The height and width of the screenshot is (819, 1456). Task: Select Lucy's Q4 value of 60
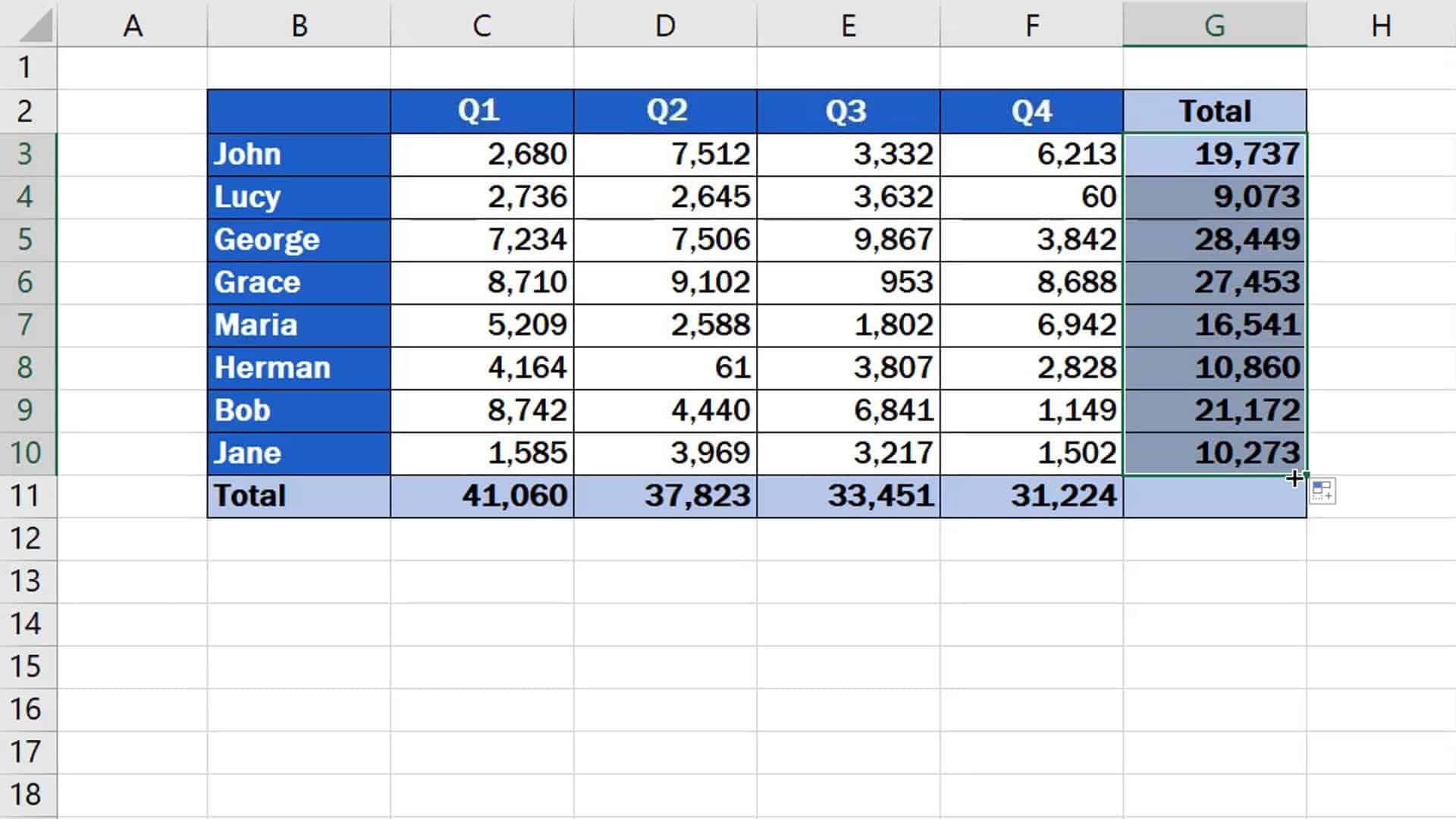(1031, 196)
